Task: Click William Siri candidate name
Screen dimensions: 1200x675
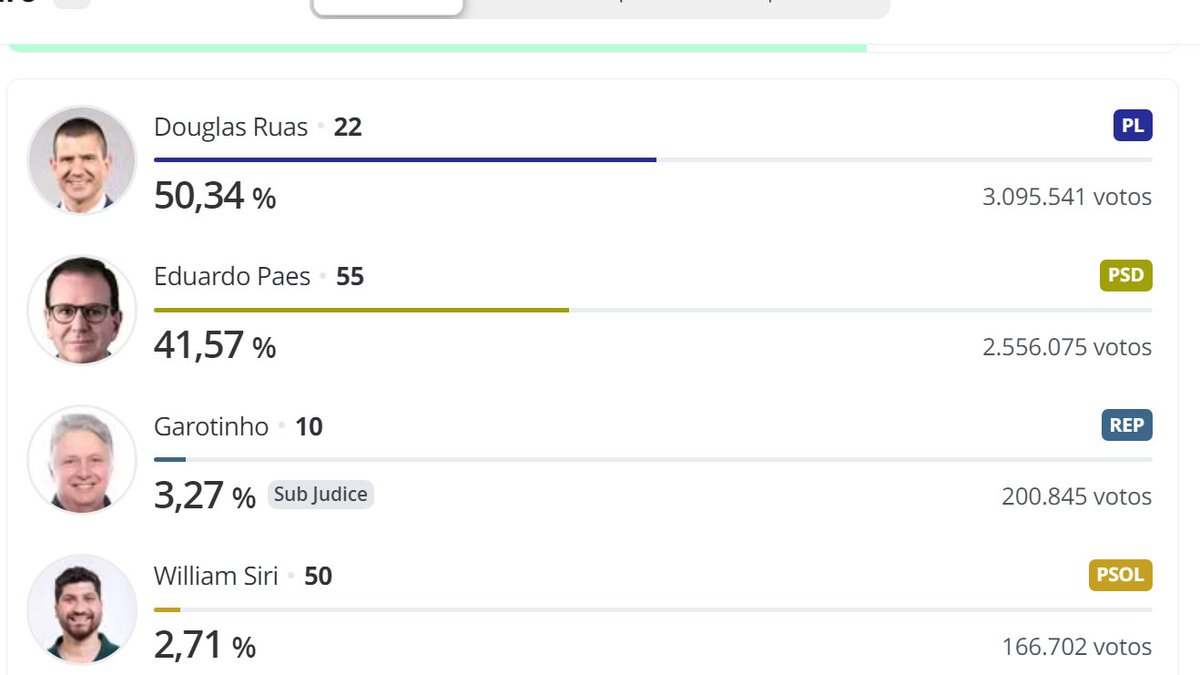Action: (216, 577)
